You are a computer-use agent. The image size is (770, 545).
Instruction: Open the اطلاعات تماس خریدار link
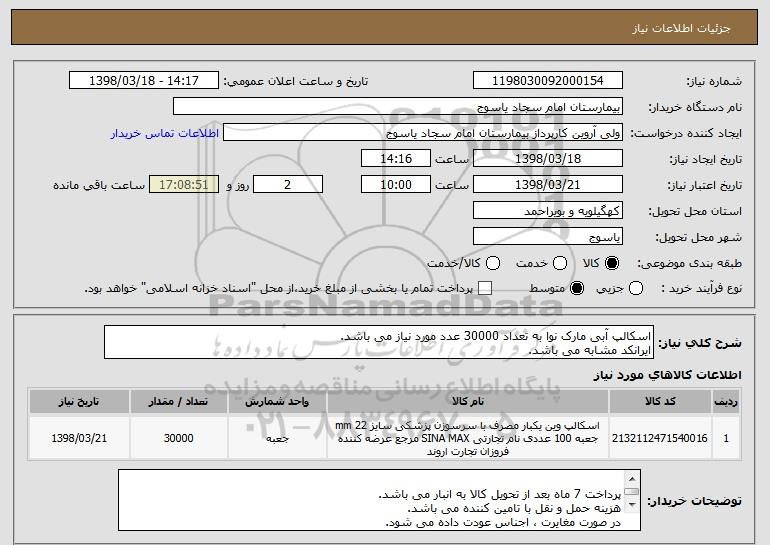[165, 134]
